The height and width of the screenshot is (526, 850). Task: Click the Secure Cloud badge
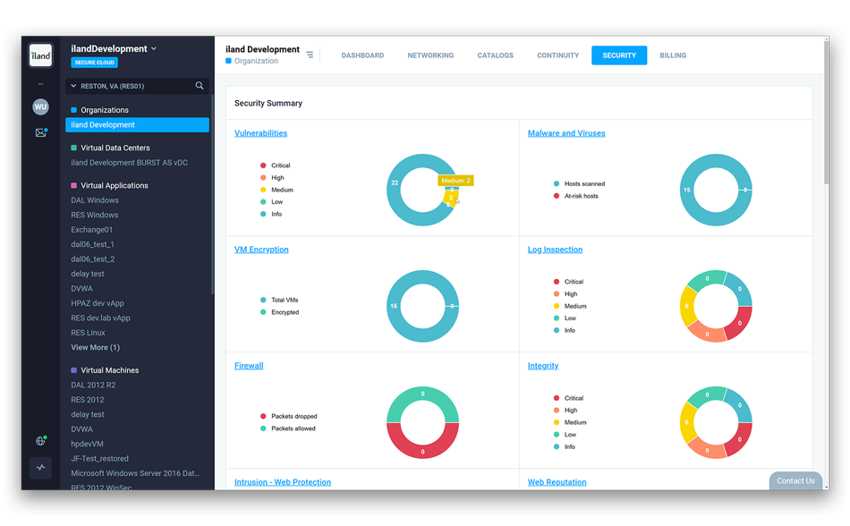click(94, 62)
